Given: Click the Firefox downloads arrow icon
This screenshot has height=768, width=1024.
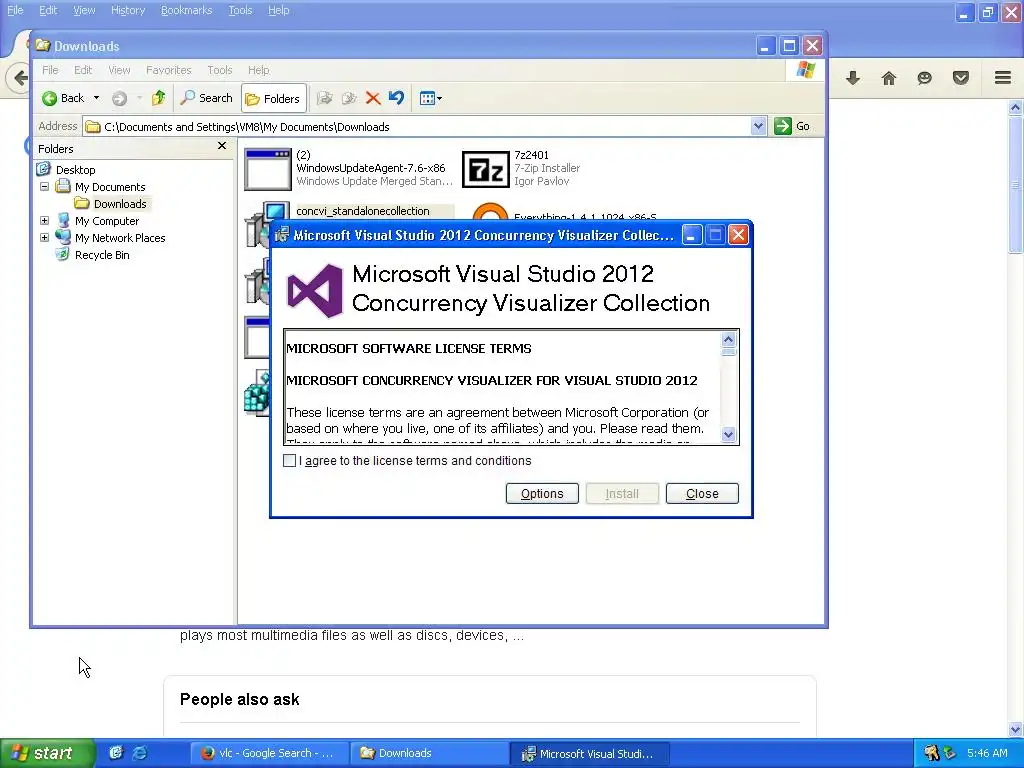Looking at the screenshot, I should [853, 78].
